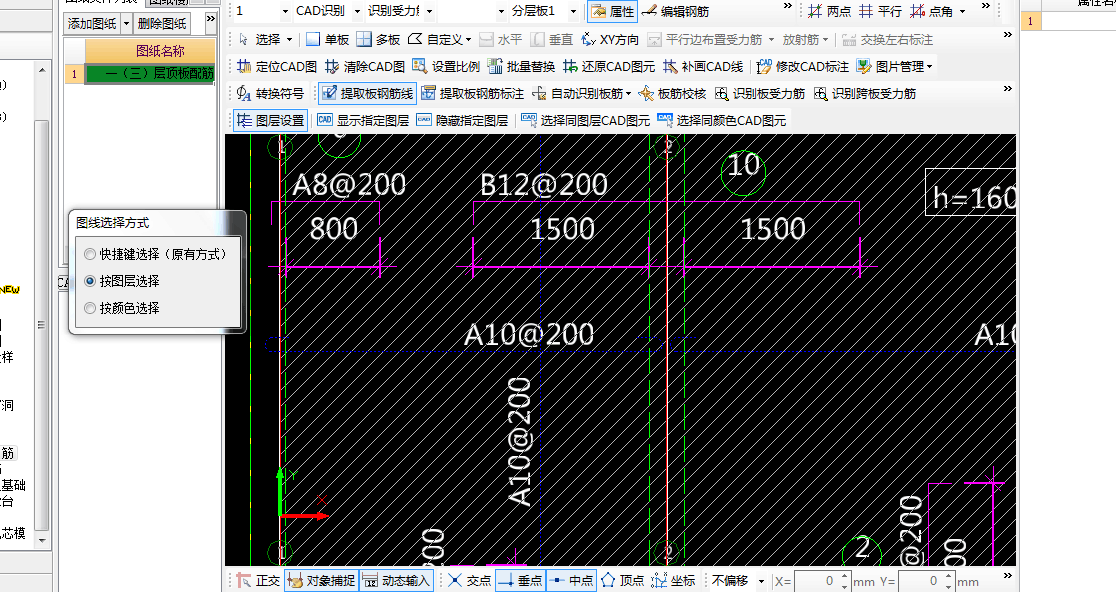Expand layer toolbar overflow chevron near 识别跨板受力筋
Screen dimensions: 1116x592
pos(1007,89)
